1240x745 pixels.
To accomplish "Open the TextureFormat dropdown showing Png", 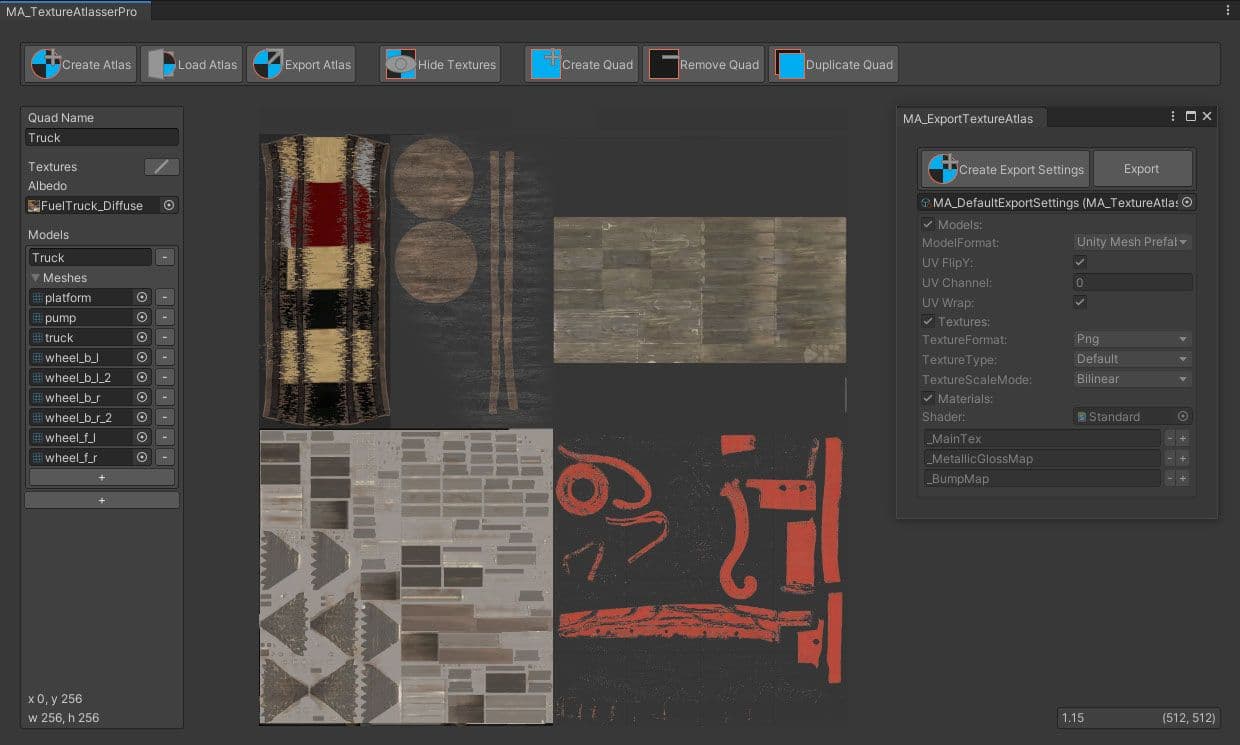I will 1131,340.
